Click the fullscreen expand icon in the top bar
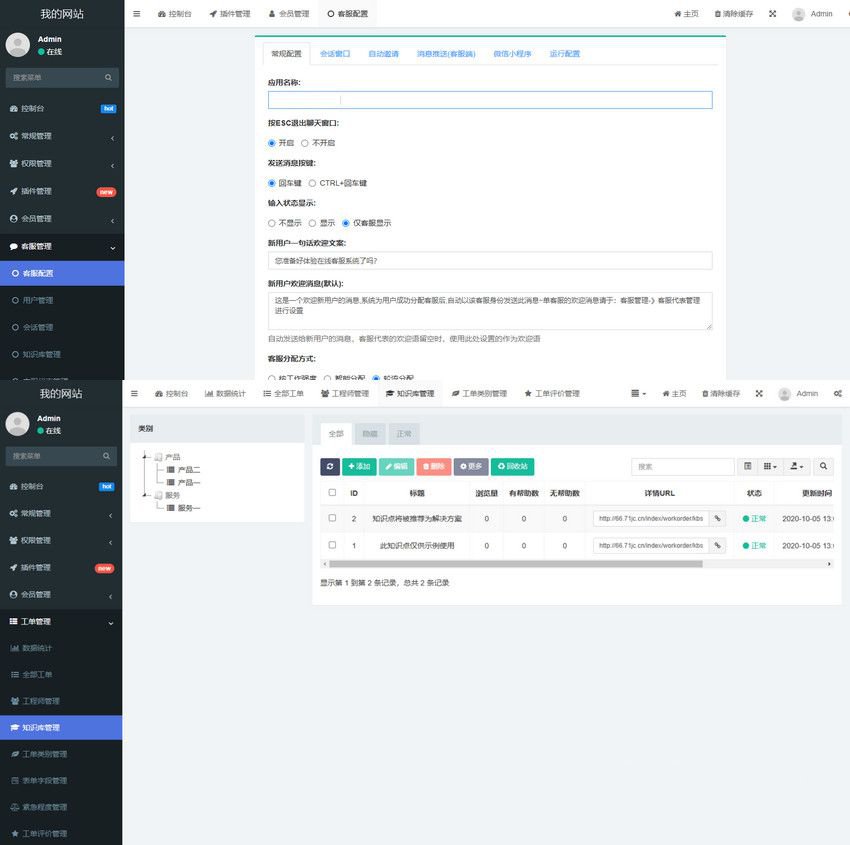Viewport: 850px width, 845px height. pyautogui.click(x=759, y=394)
